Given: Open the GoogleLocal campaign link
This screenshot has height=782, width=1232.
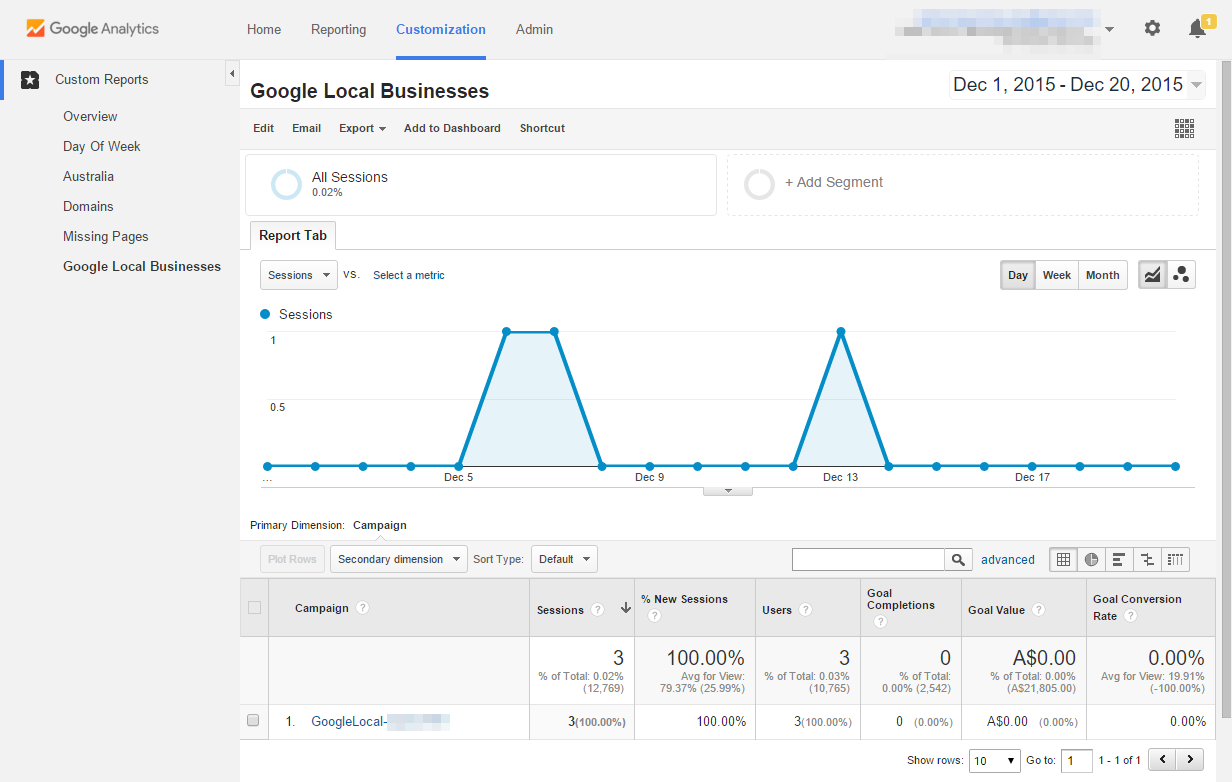Looking at the screenshot, I should tap(380, 721).
